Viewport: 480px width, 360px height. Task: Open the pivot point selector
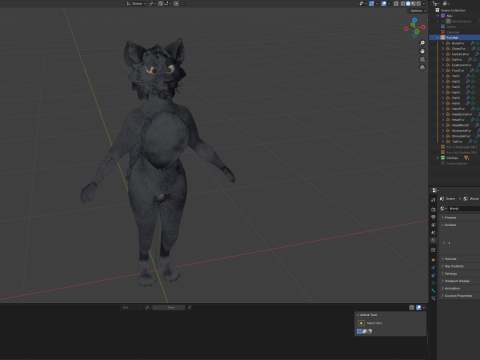coord(152,3)
